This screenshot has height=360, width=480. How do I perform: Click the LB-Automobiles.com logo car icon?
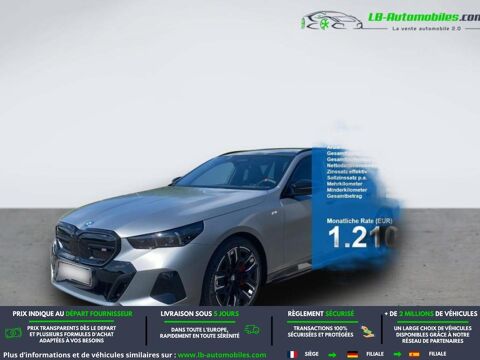(x=332, y=21)
